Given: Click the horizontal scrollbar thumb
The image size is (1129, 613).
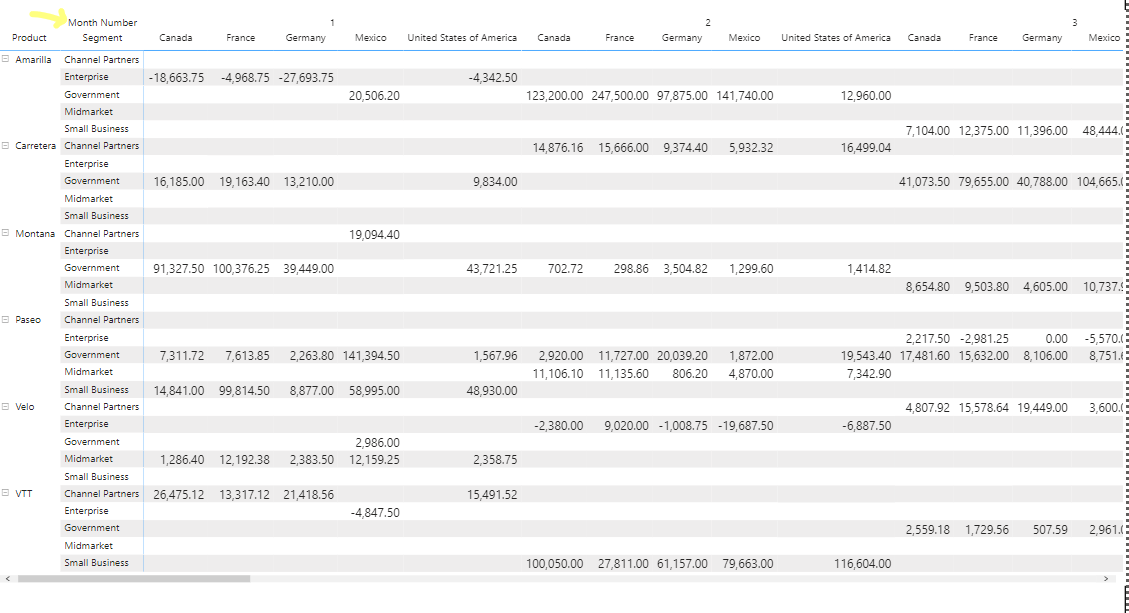Looking at the screenshot, I should coord(134,578).
